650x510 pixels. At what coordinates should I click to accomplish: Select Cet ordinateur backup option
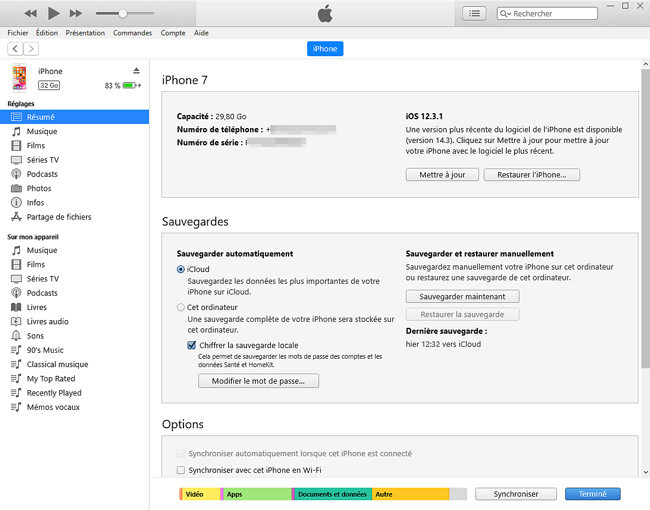click(180, 307)
